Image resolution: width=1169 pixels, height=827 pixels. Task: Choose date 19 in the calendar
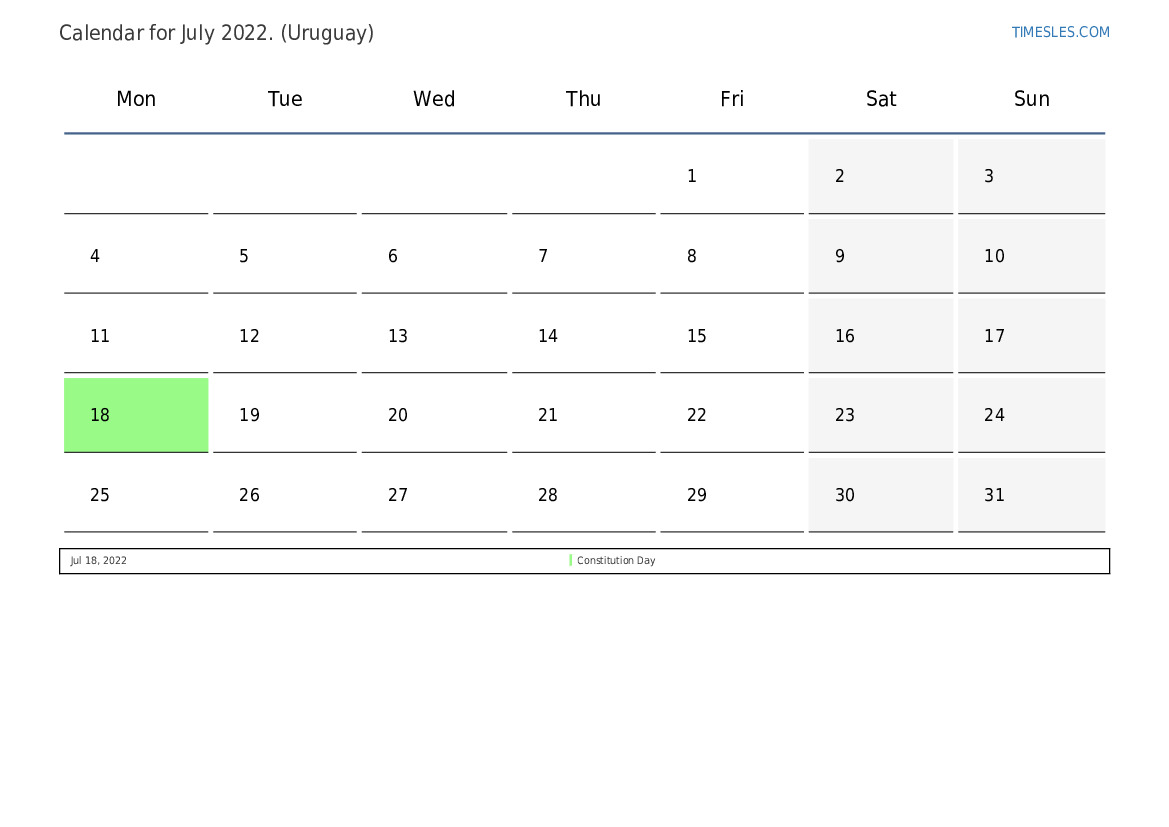pos(285,415)
